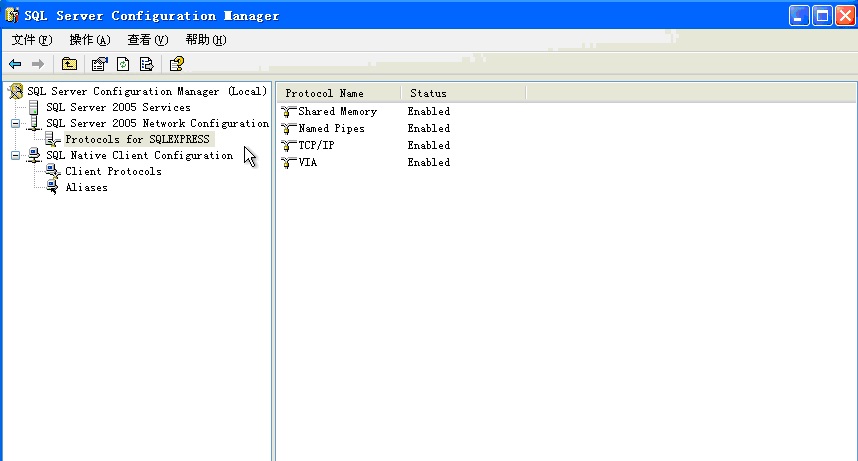Sort by the Protocol Name column header
The image size is (858, 461).
point(339,93)
